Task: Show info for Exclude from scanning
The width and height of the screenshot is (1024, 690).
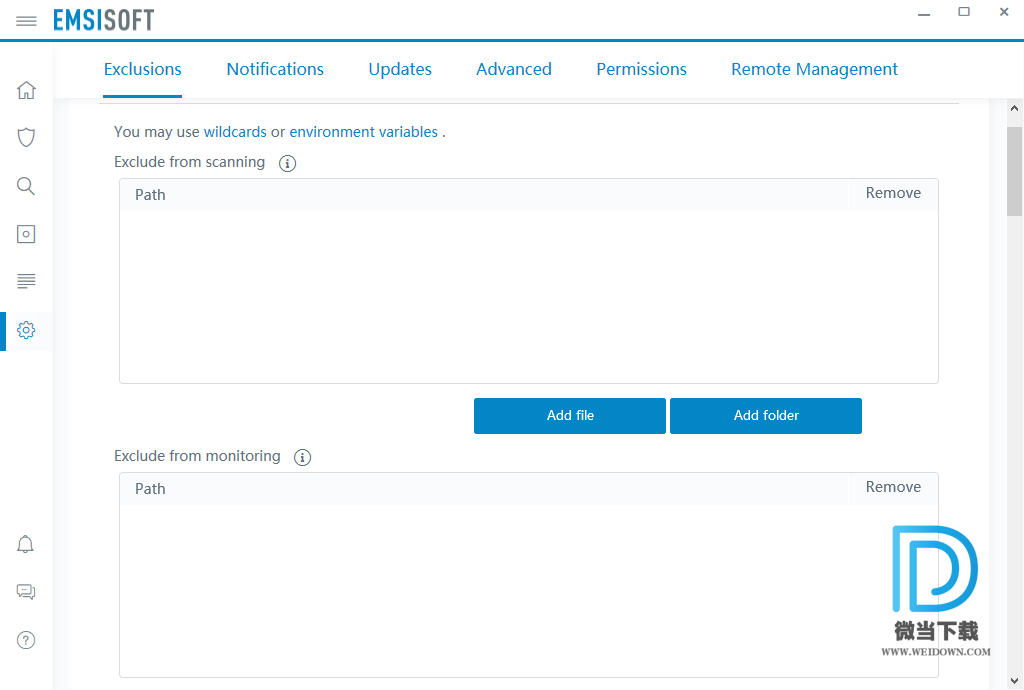Action: click(x=287, y=163)
